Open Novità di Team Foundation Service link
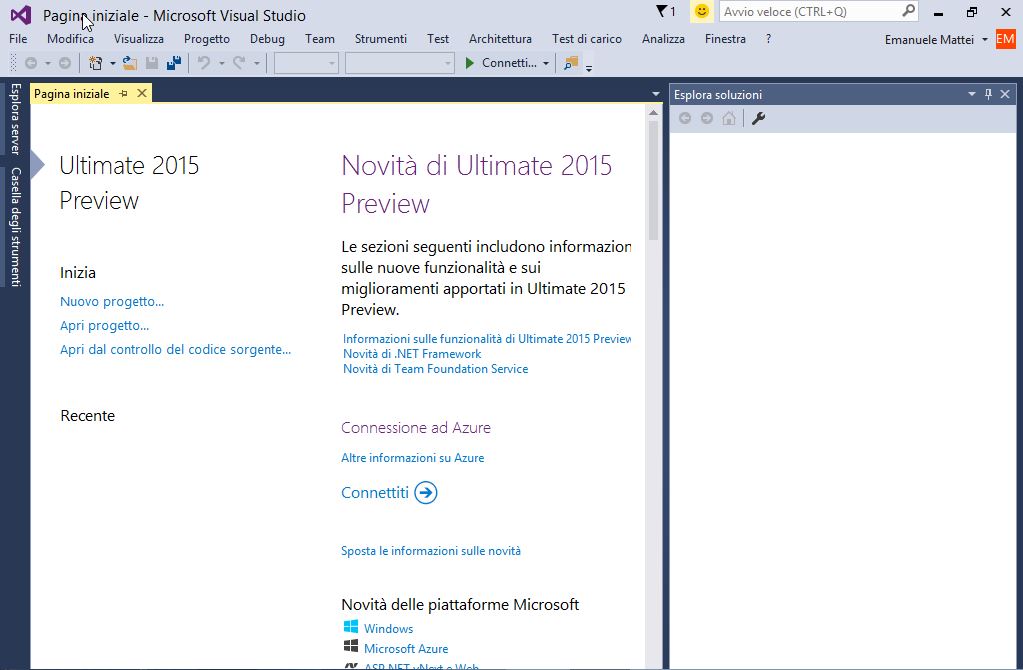The width and height of the screenshot is (1023, 670). tap(436, 369)
